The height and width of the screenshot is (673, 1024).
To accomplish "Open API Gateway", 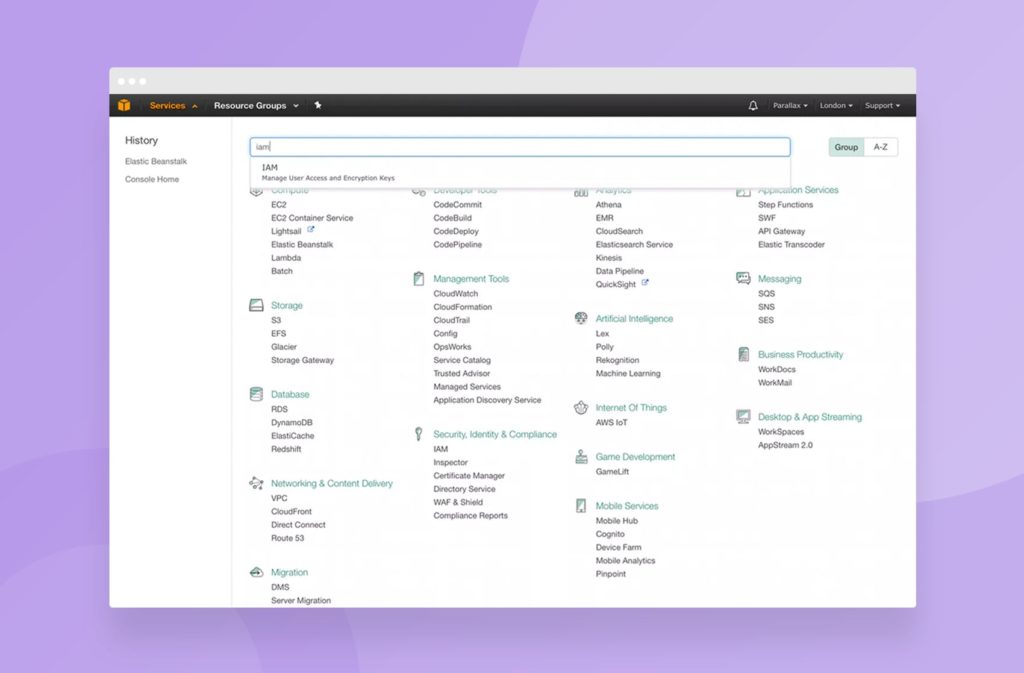I will (782, 231).
